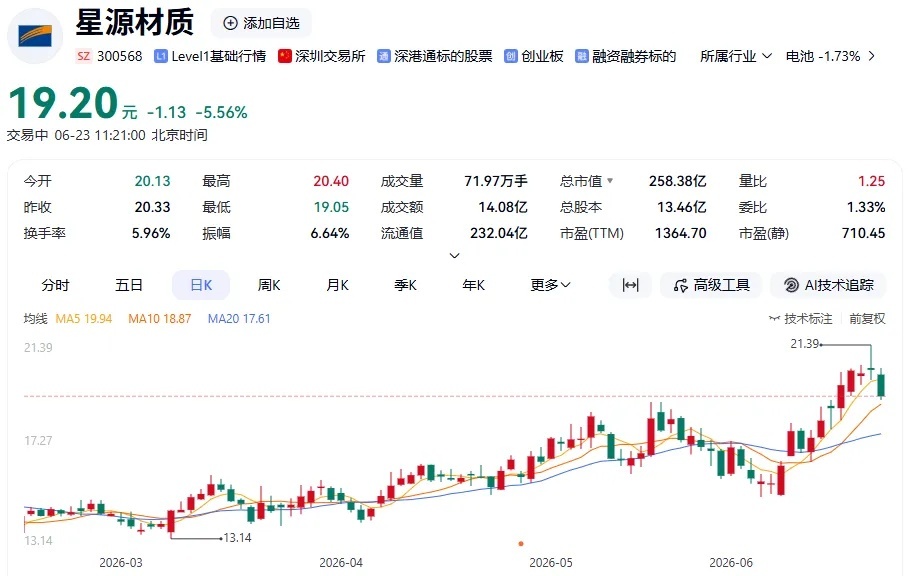The width and height of the screenshot is (912, 576).
Task: Click right chevron next to 电池
Action: click(871, 56)
